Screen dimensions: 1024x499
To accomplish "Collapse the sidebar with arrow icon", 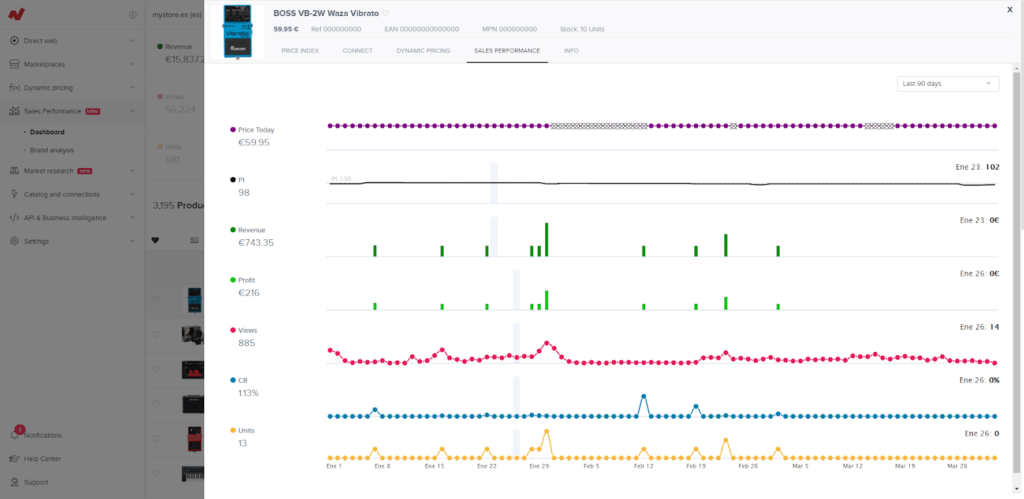I will point(133,14).
